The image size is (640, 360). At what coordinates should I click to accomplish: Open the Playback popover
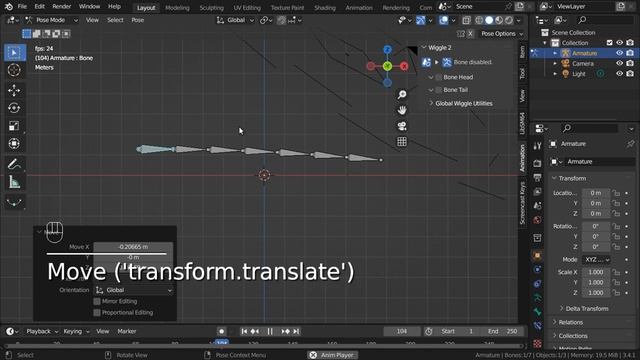(x=42, y=331)
